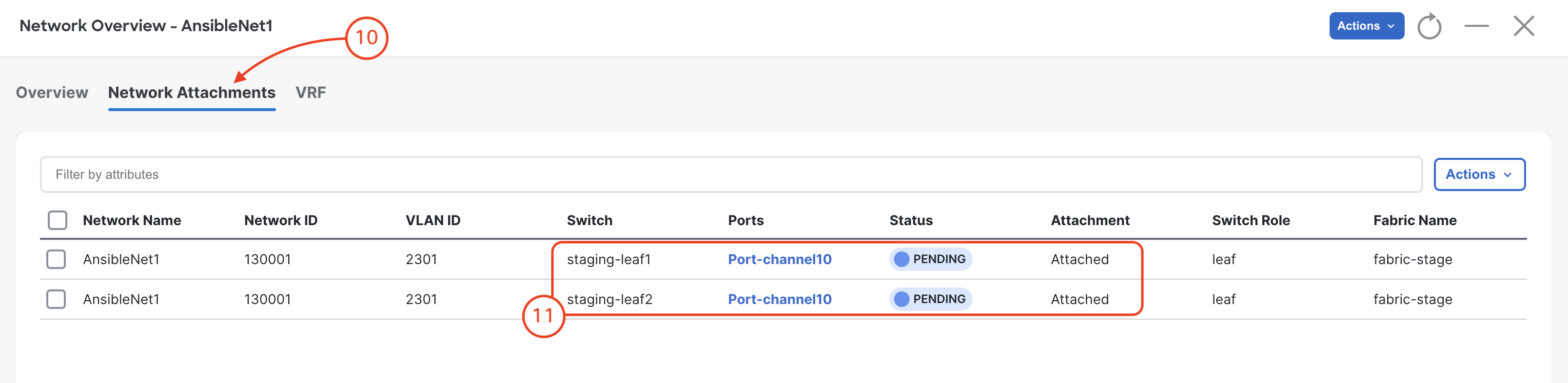Click PENDING status badge for staging-leaf2

(x=931, y=299)
